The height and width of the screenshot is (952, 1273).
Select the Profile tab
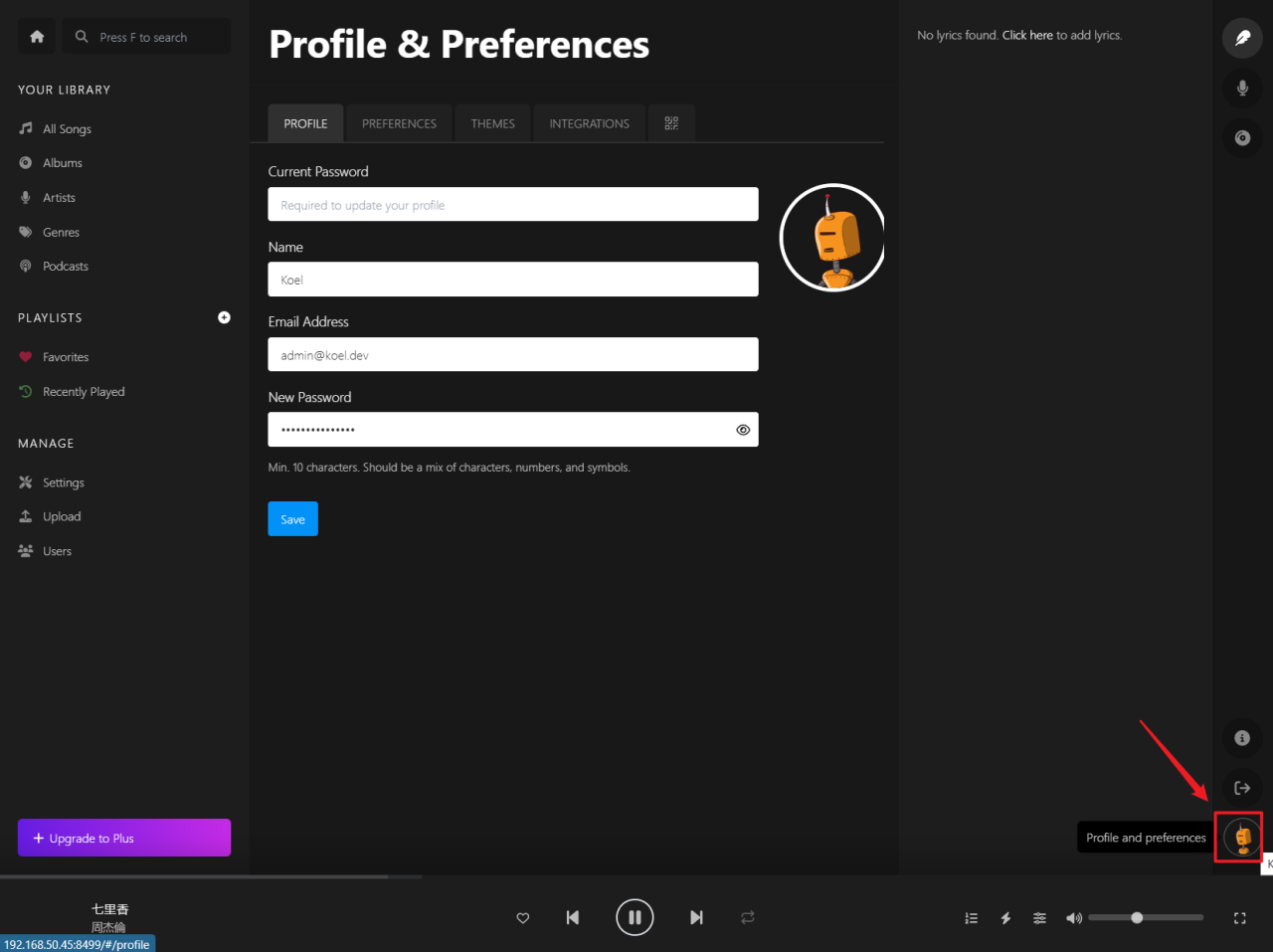(x=305, y=123)
